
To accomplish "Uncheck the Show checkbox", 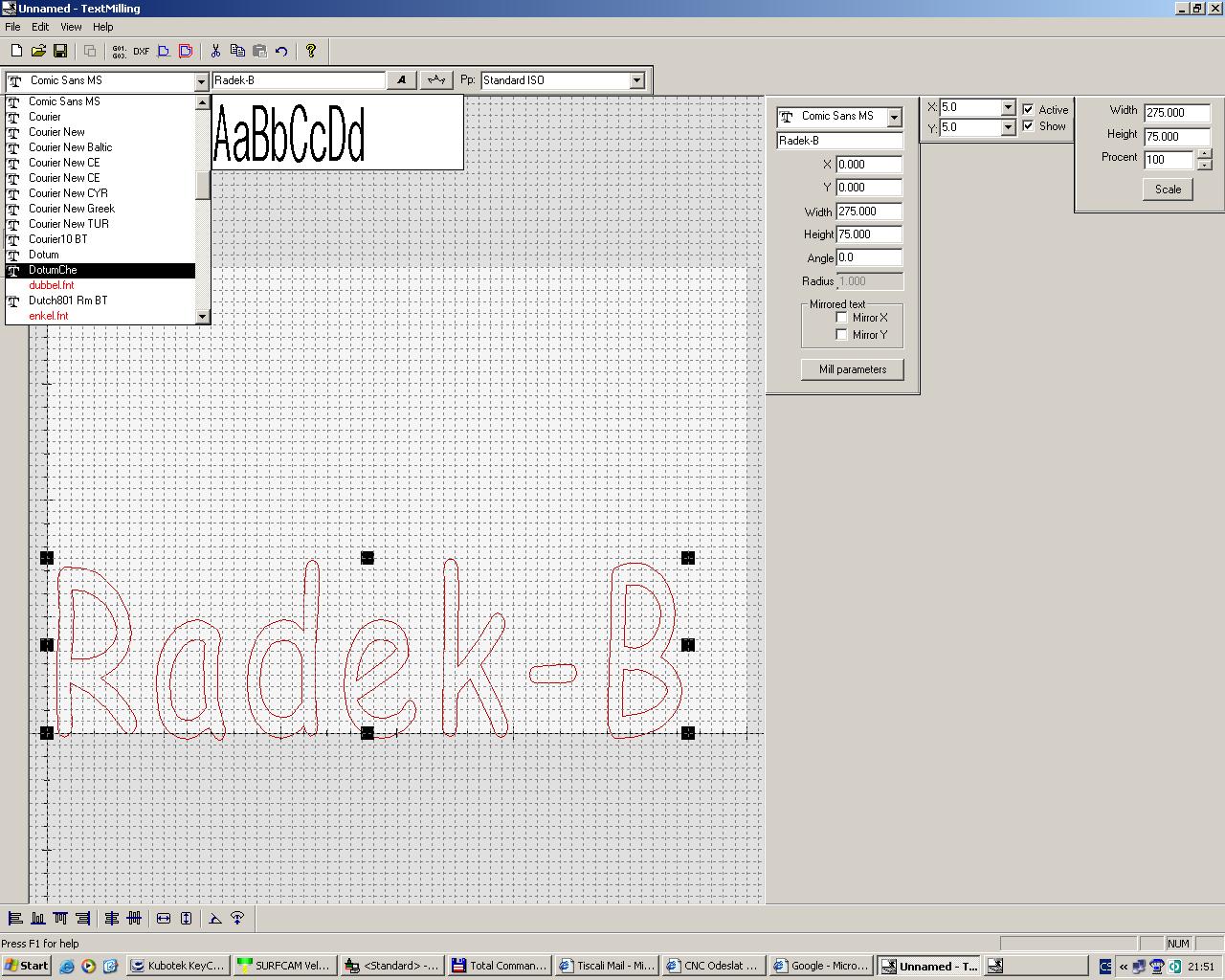I will (x=1028, y=126).
